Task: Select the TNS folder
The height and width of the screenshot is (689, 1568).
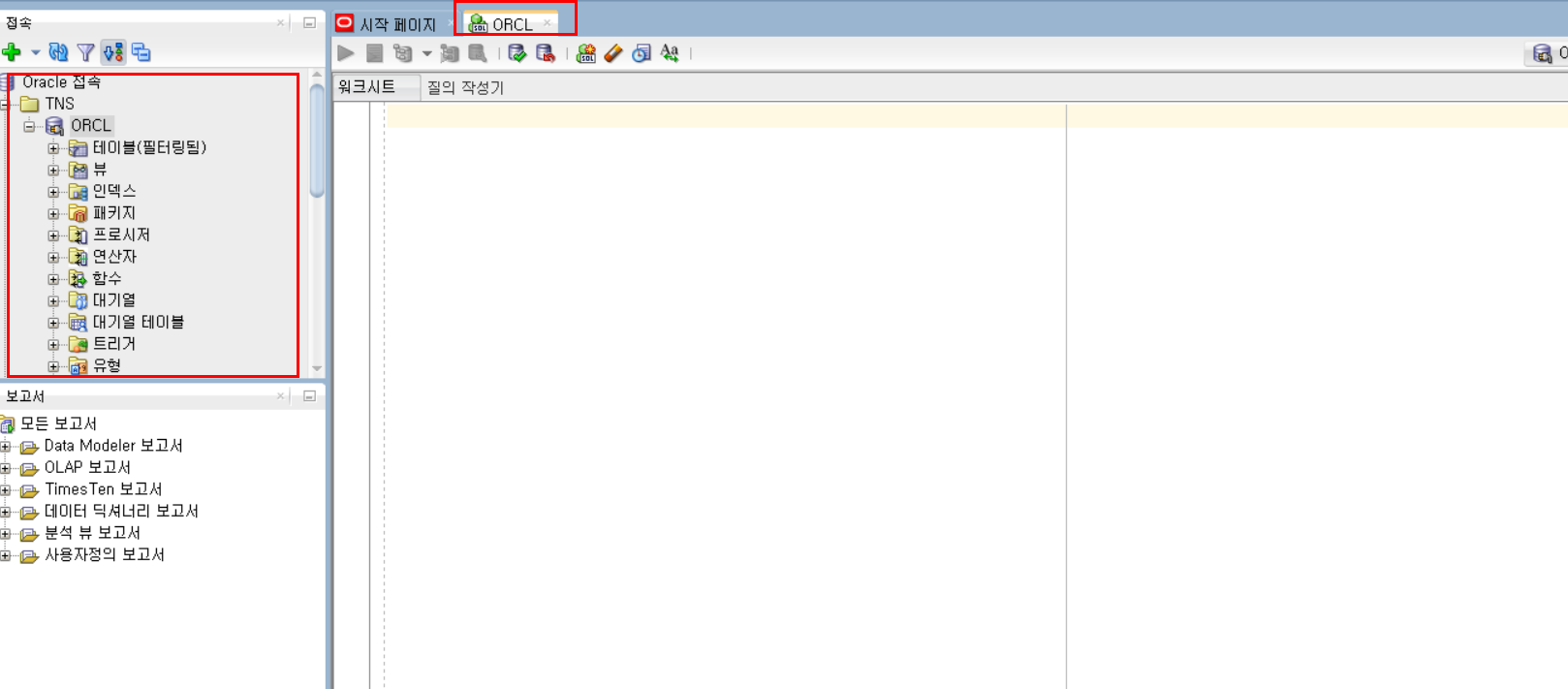Action: click(x=59, y=104)
